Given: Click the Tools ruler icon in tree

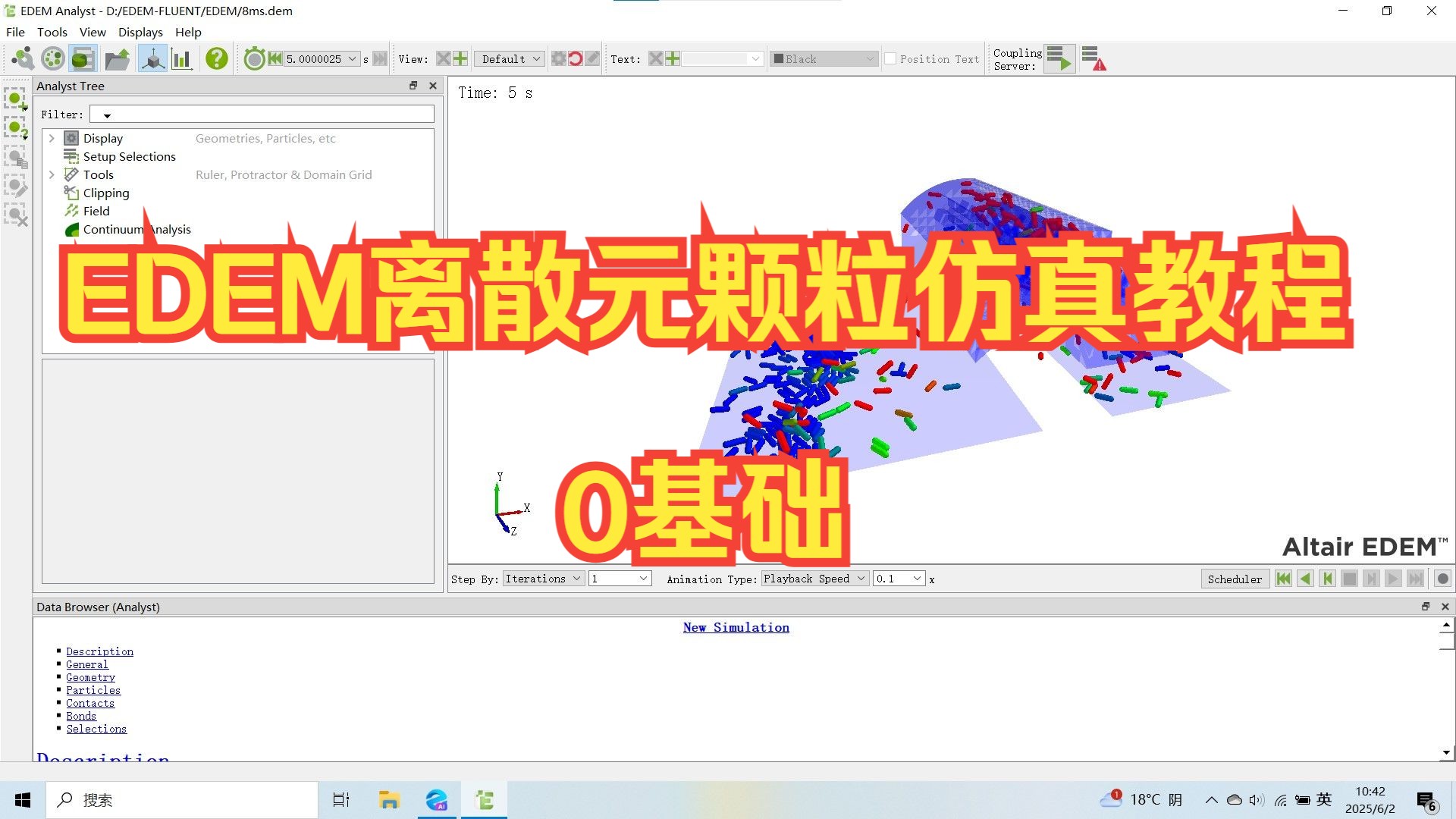Looking at the screenshot, I should pyautogui.click(x=71, y=174).
